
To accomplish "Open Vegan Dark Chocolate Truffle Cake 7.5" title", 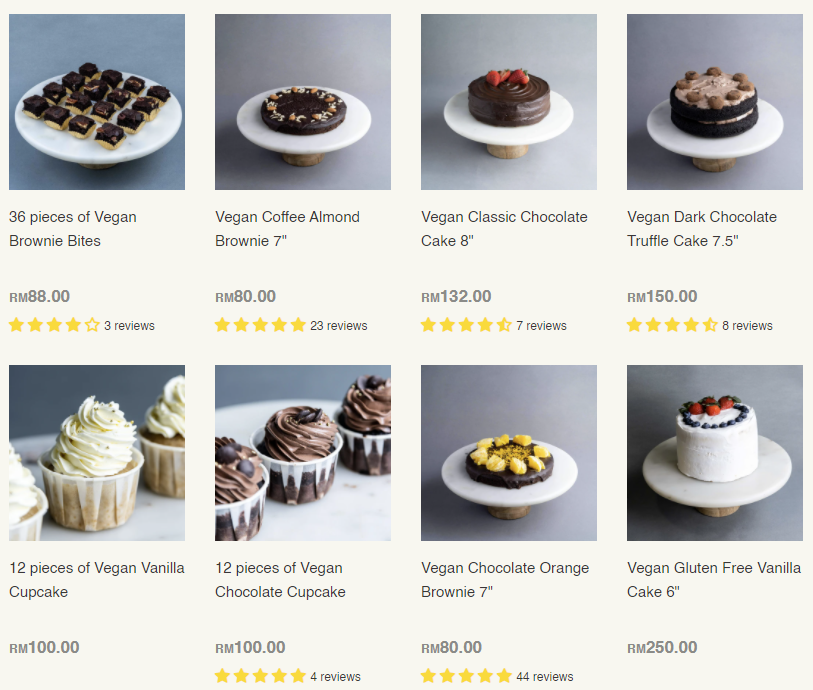I will coord(702,229).
